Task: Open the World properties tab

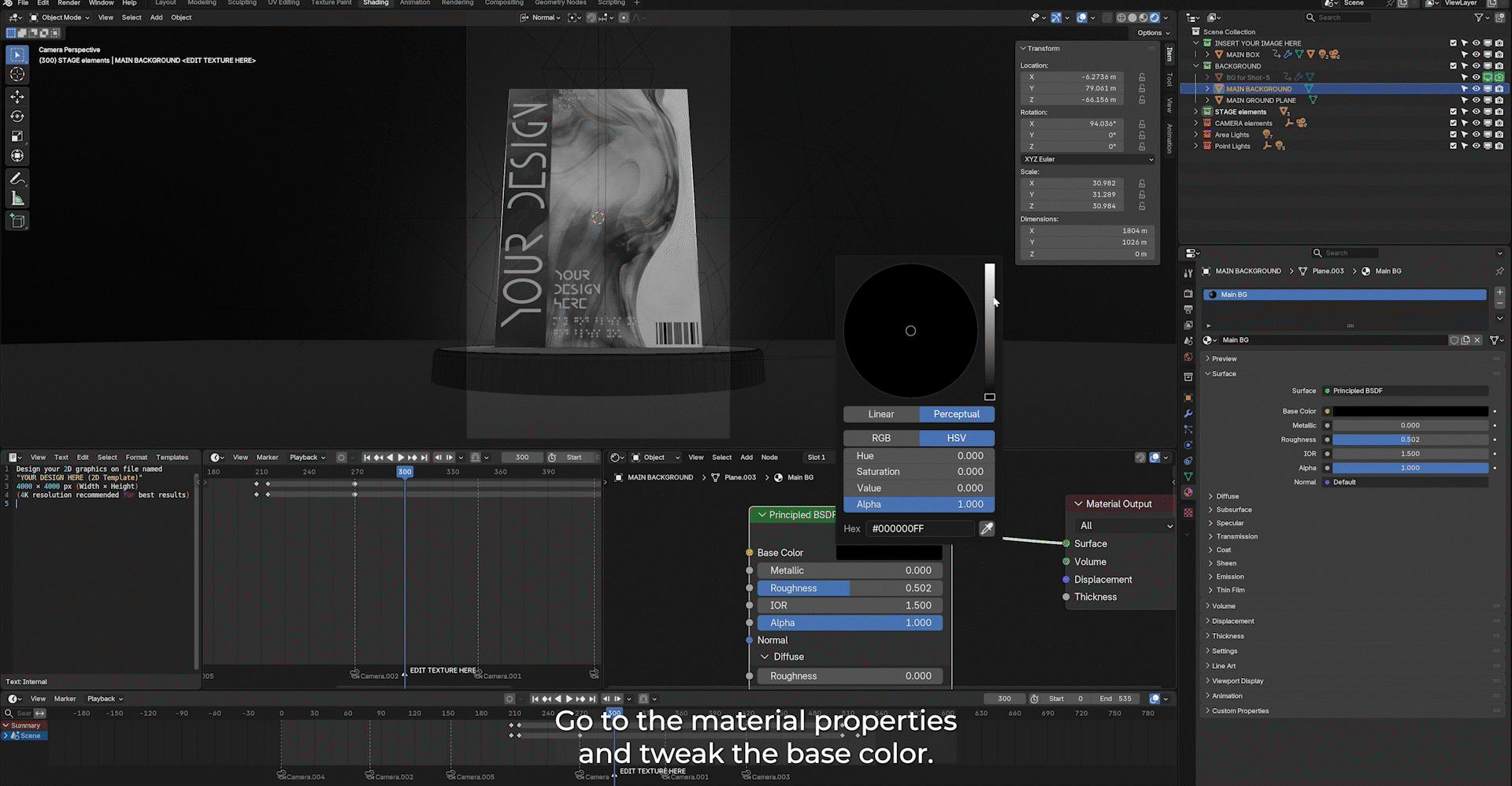Action: point(1188,357)
